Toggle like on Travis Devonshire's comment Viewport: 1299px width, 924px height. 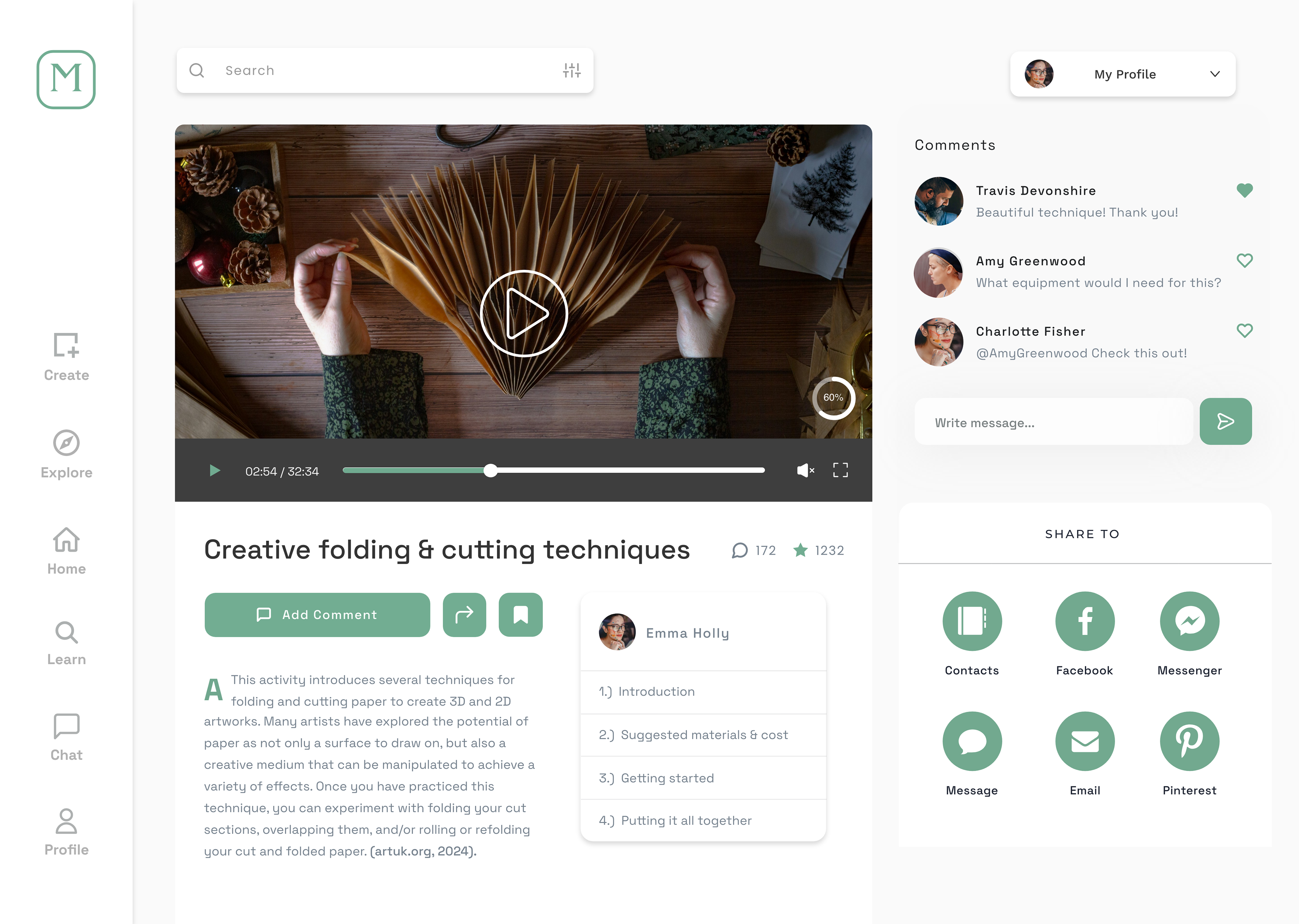[1245, 190]
